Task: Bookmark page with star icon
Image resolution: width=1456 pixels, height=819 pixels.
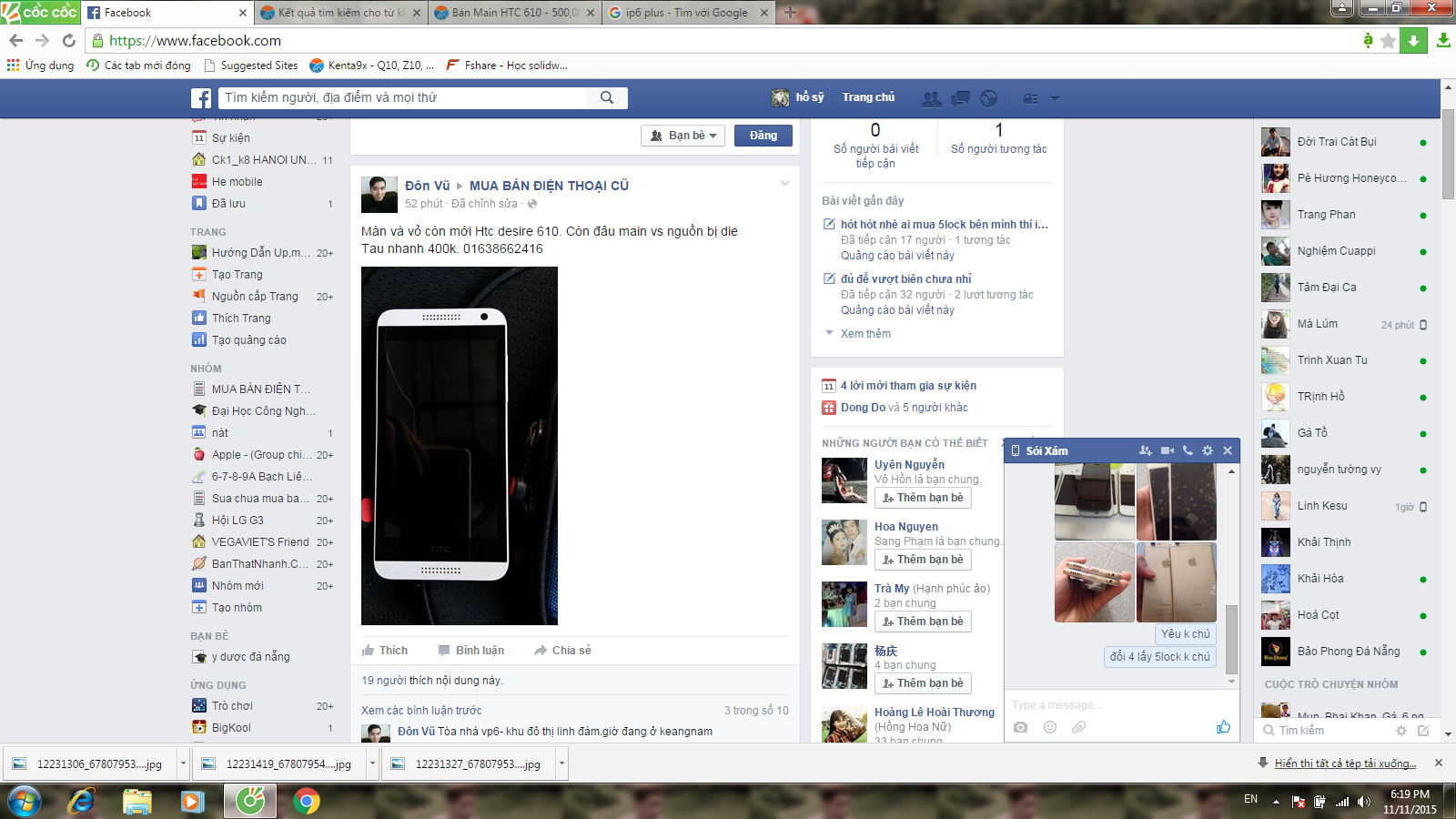Action: click(x=1388, y=40)
